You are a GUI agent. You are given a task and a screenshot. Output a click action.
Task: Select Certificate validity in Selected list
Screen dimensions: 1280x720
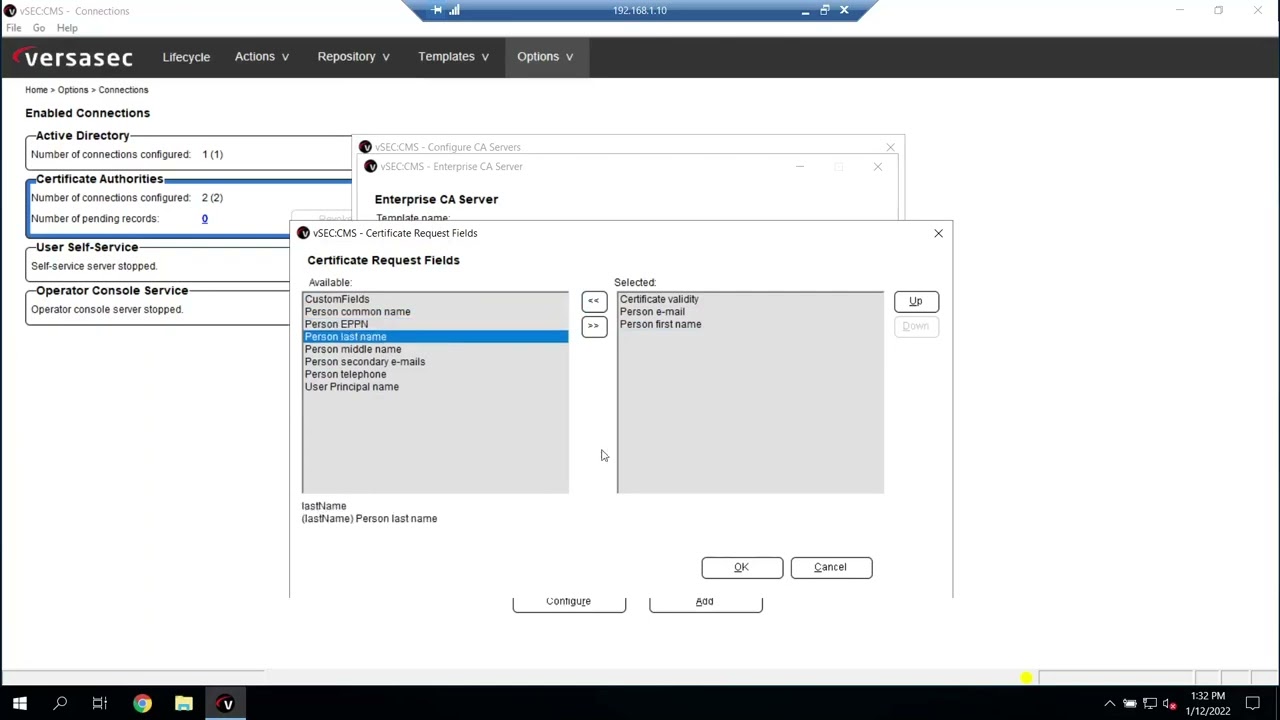750,299
